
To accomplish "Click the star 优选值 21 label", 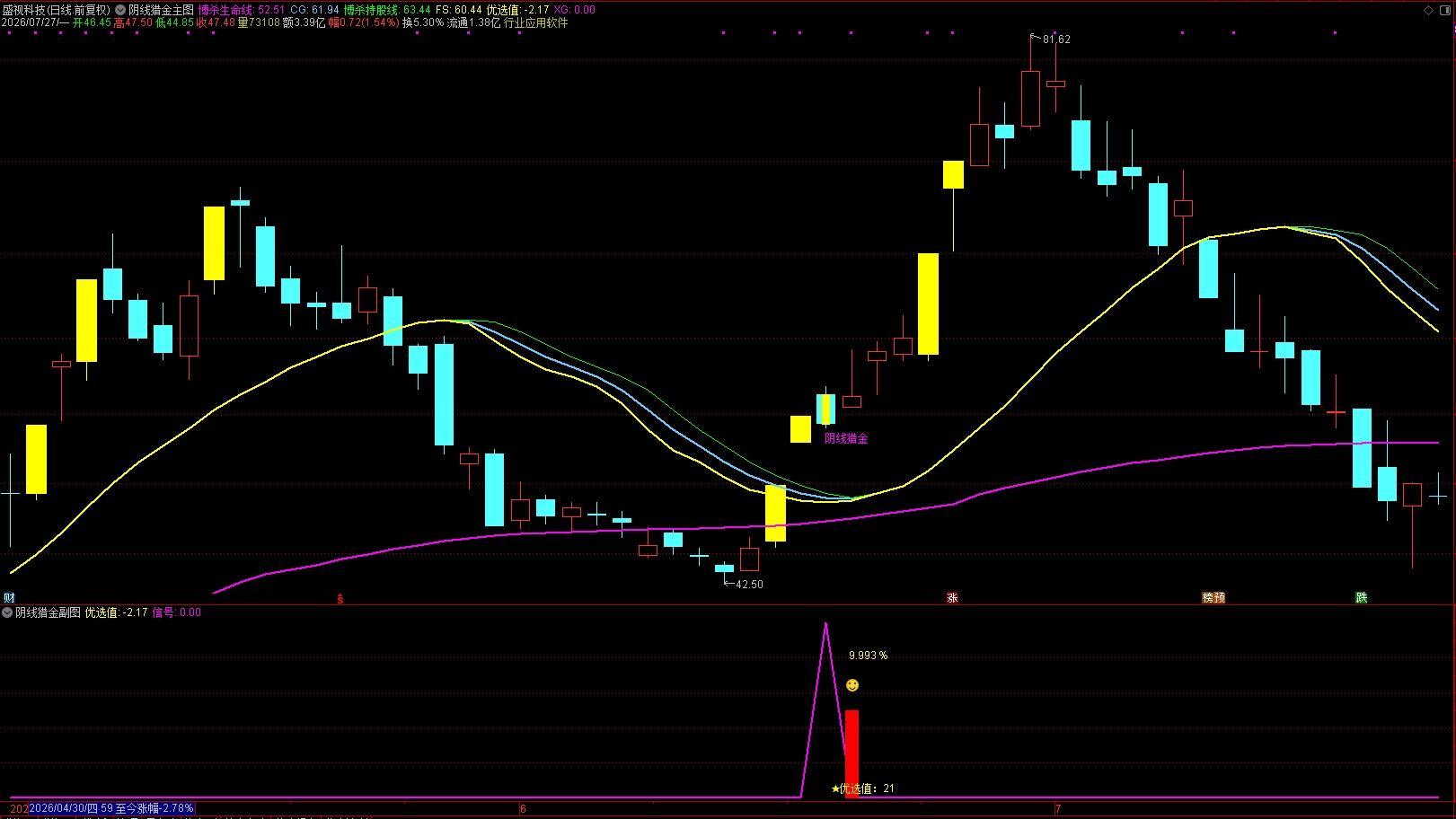I will [862, 788].
